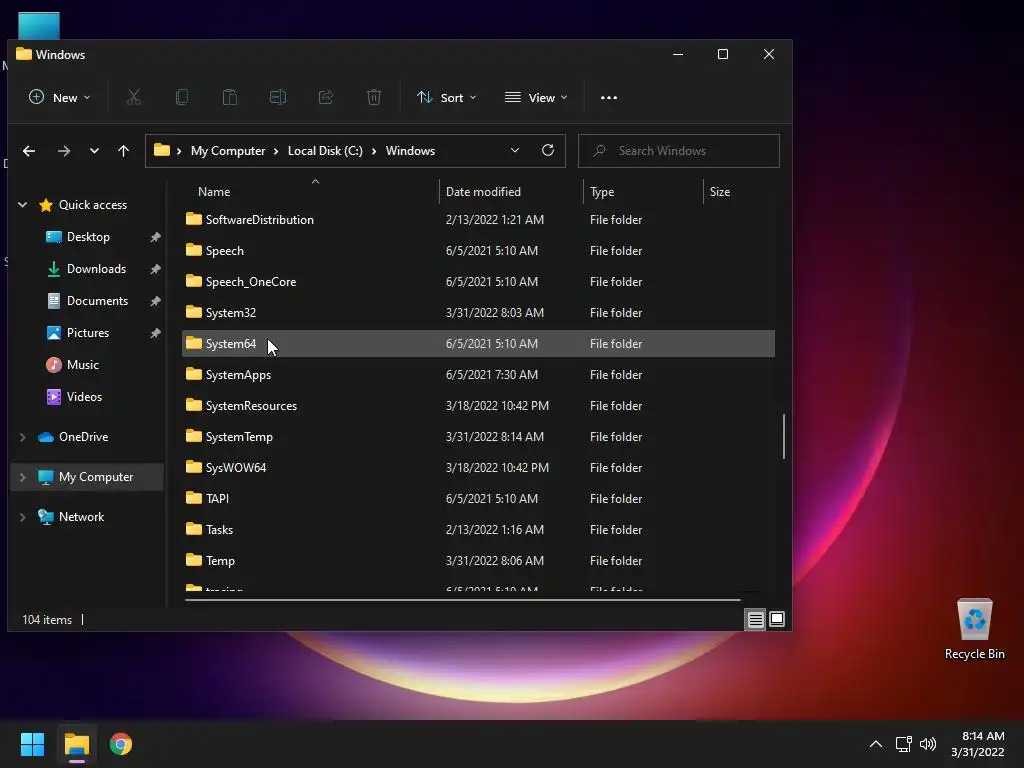Viewport: 1024px width, 768px height.
Task: Open the volume speaker tray icon
Action: [927, 744]
